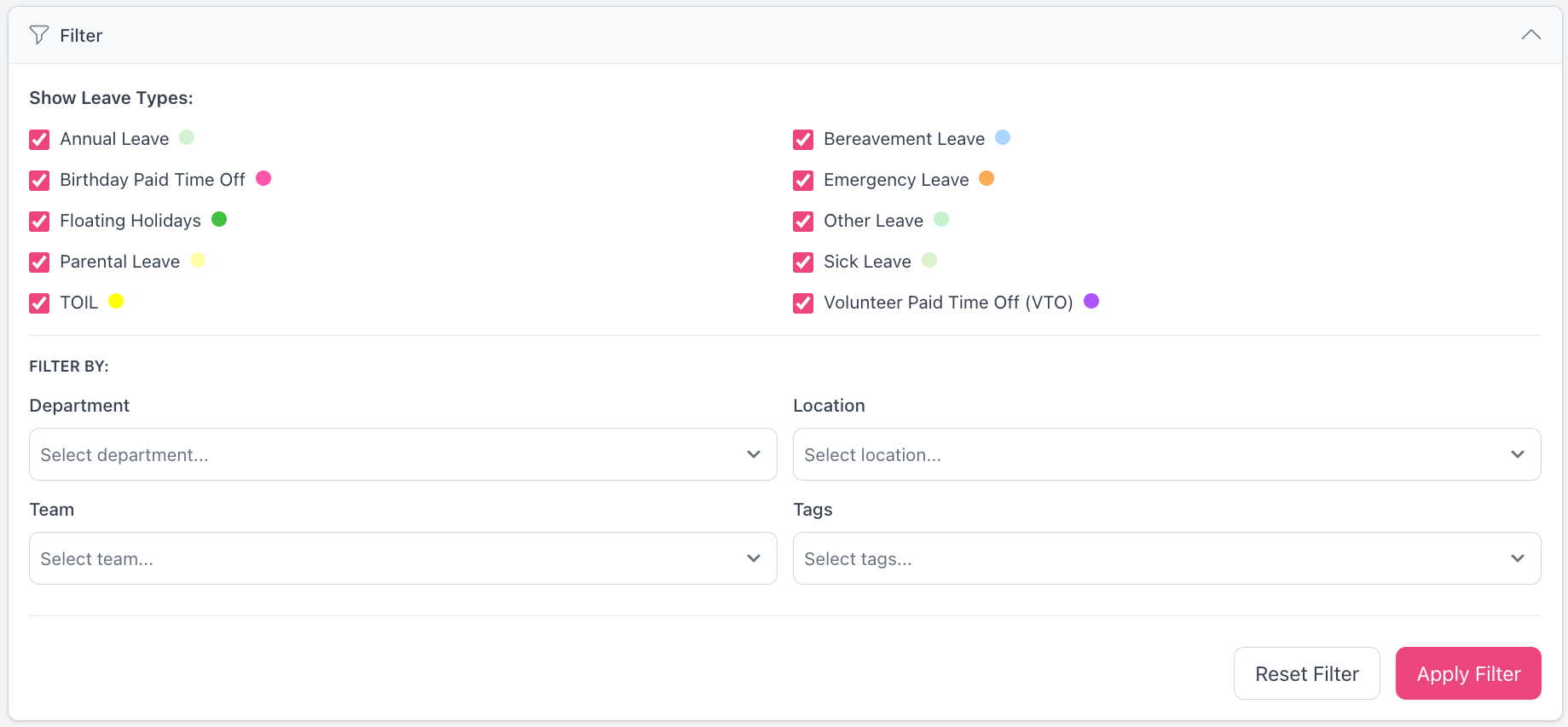
Task: Uncheck Volunteer Paid Time Off (VTO) checkbox
Action: (x=803, y=303)
